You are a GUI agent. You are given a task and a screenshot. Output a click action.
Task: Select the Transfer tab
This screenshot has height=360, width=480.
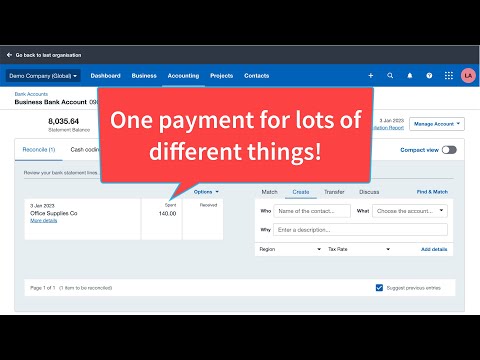click(334, 192)
